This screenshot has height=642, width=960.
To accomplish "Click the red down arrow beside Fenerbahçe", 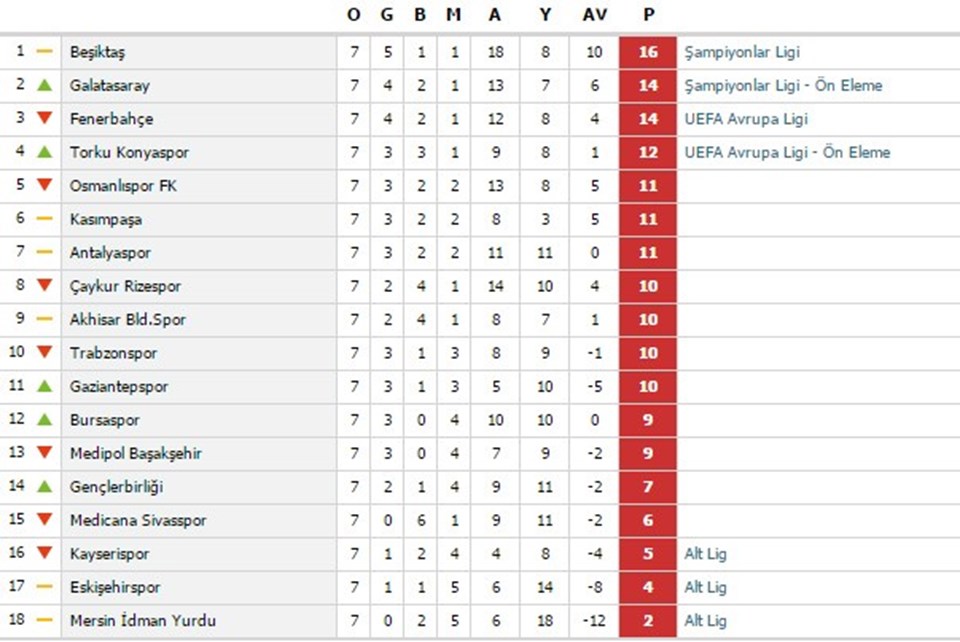I will tap(44, 119).
